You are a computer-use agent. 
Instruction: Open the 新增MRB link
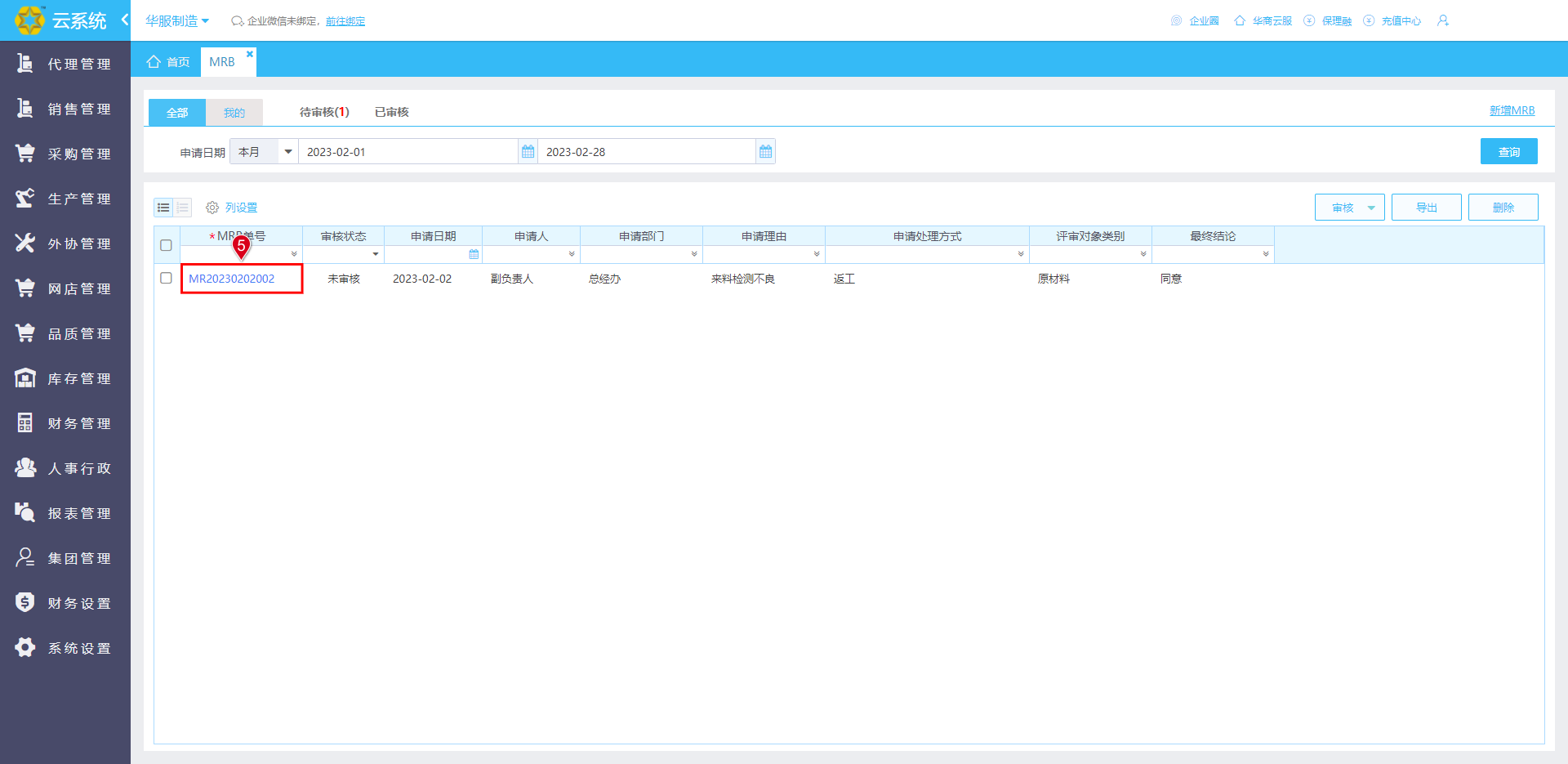coord(1512,110)
